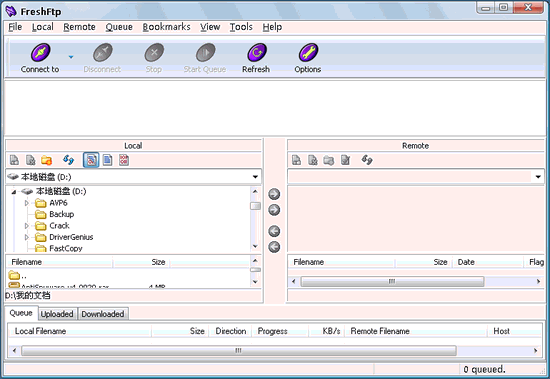Click the remote panel refresh arrows icon
This screenshot has height=379, width=550.
coord(367,160)
